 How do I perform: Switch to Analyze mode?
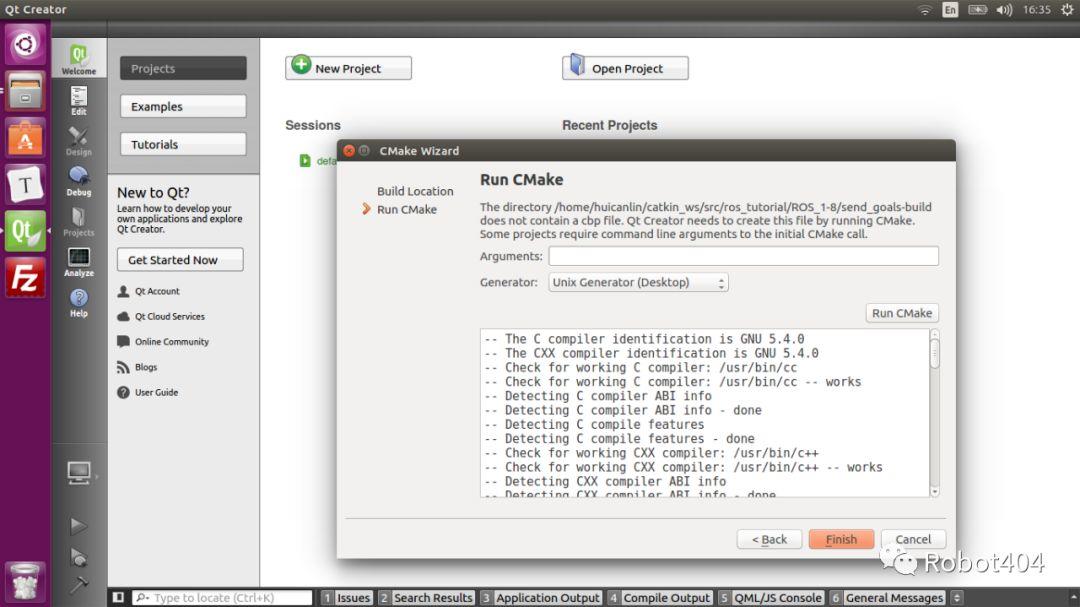(x=79, y=262)
